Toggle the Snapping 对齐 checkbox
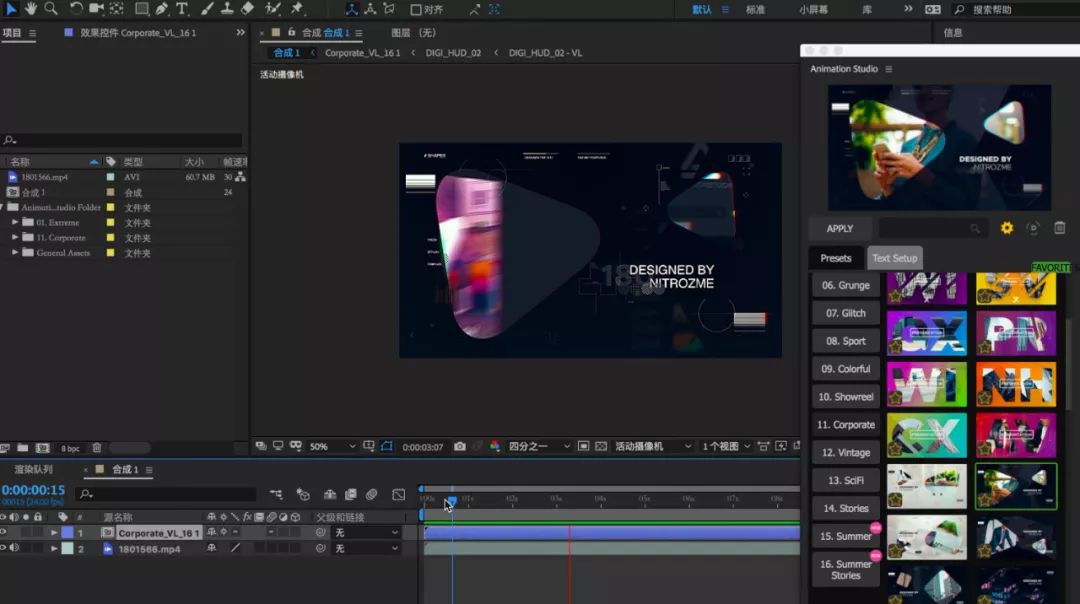The height and width of the screenshot is (604, 1080). (416, 10)
